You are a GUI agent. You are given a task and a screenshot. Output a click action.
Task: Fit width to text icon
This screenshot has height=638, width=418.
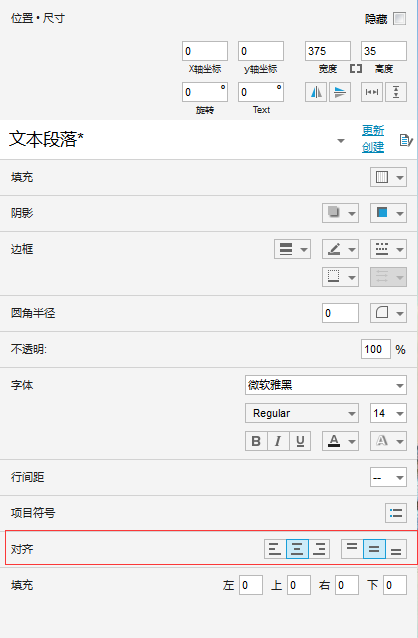click(372, 92)
